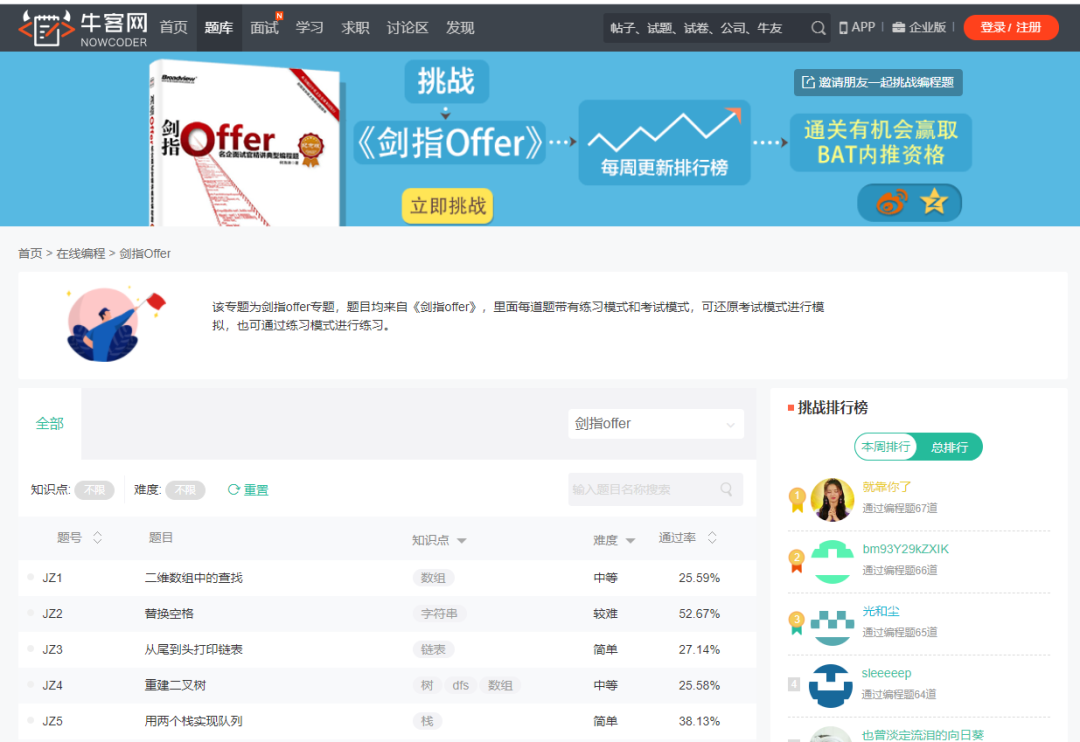Click the magnifier in the problem-name search box
This screenshot has width=1080, height=742.
(726, 489)
